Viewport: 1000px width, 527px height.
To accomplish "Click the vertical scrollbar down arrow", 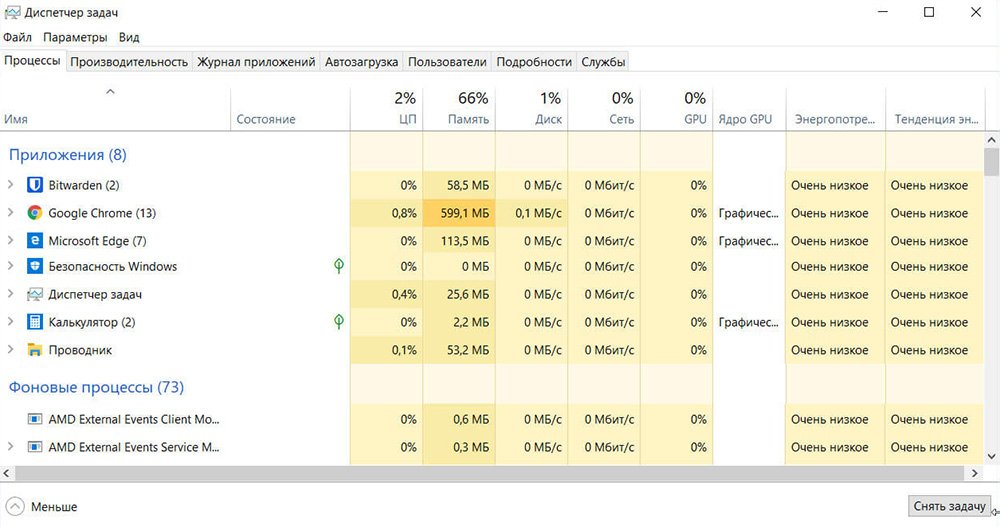I will coord(992,457).
